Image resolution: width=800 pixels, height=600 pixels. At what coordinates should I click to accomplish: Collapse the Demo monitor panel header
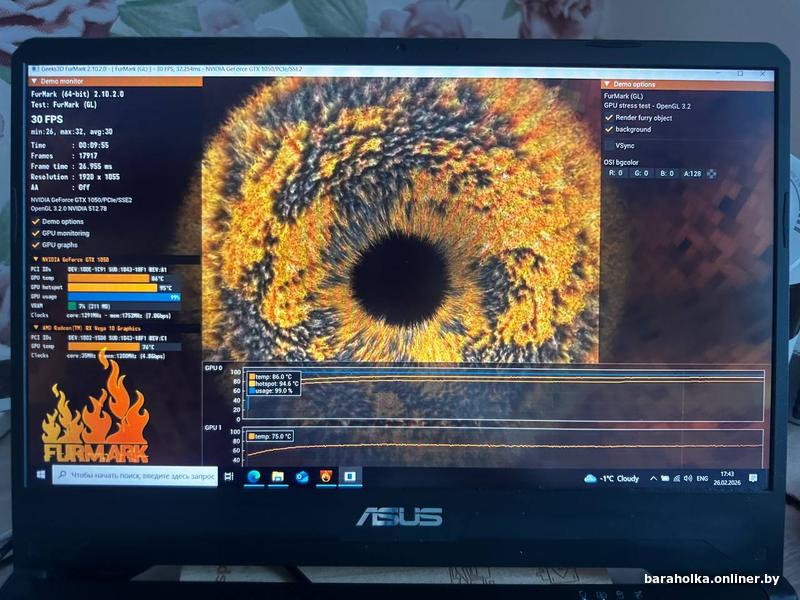115,81
